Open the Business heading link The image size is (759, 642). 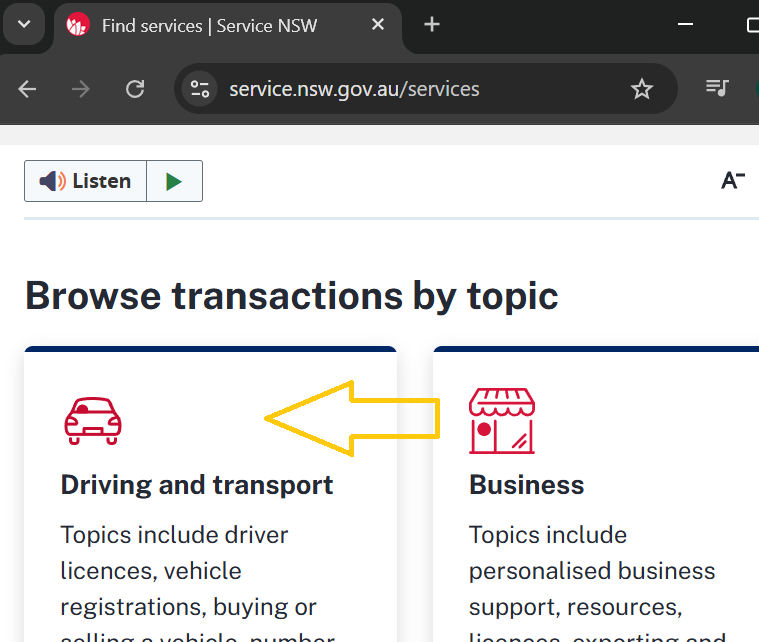[526, 485]
